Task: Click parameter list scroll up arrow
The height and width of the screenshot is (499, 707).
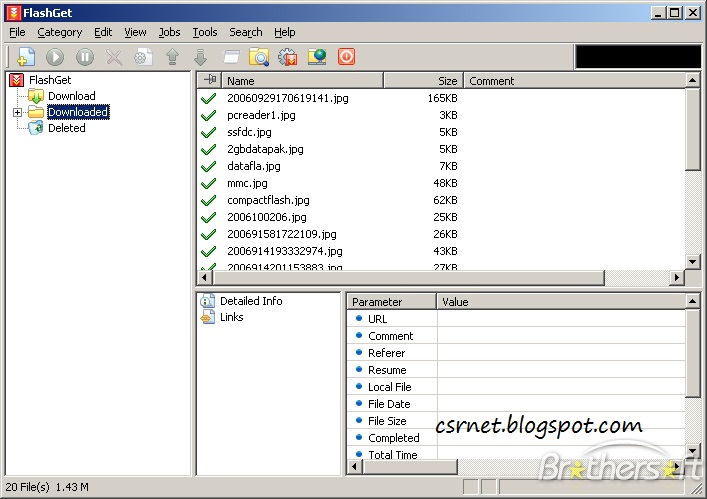Action: 693,301
